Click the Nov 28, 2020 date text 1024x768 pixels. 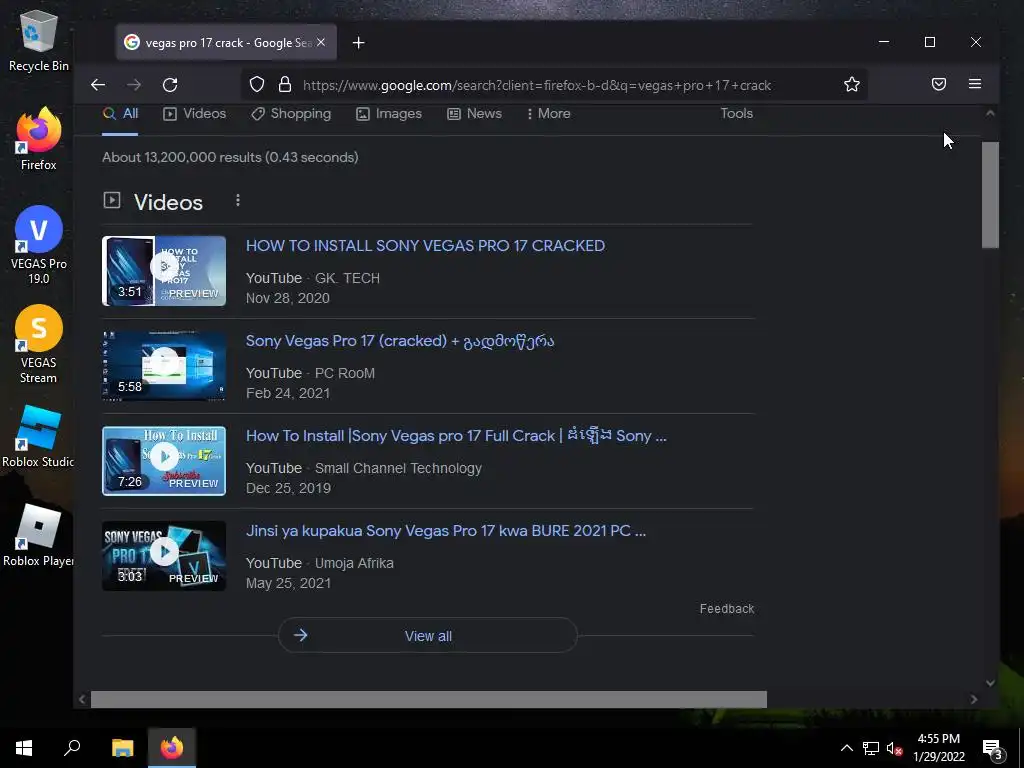coord(287,298)
